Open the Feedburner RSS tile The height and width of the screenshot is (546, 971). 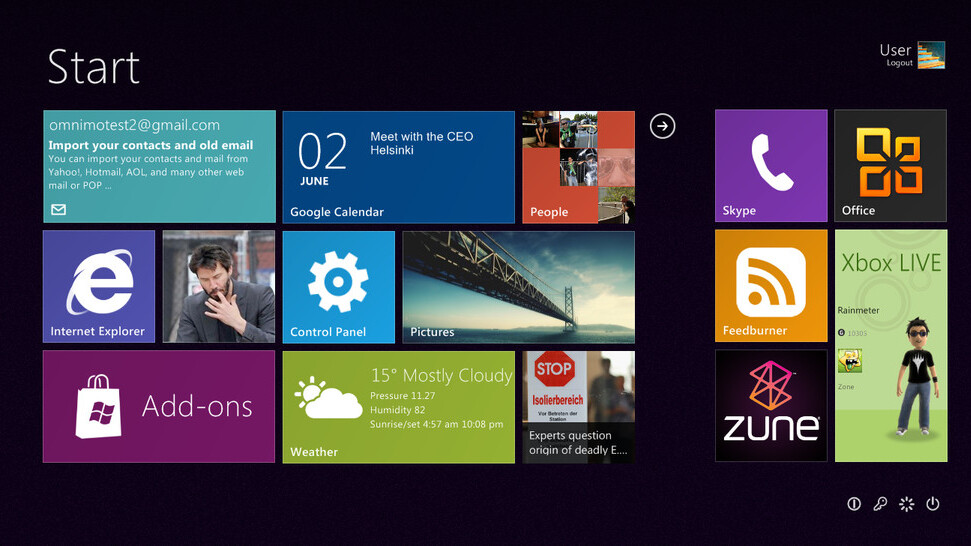pos(771,286)
